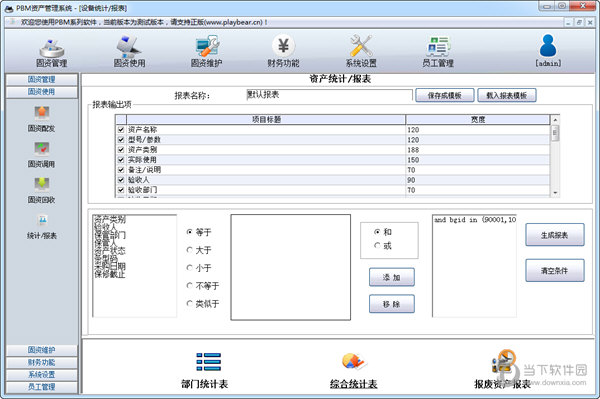Open the 财务功能 yen icon

click(283, 46)
